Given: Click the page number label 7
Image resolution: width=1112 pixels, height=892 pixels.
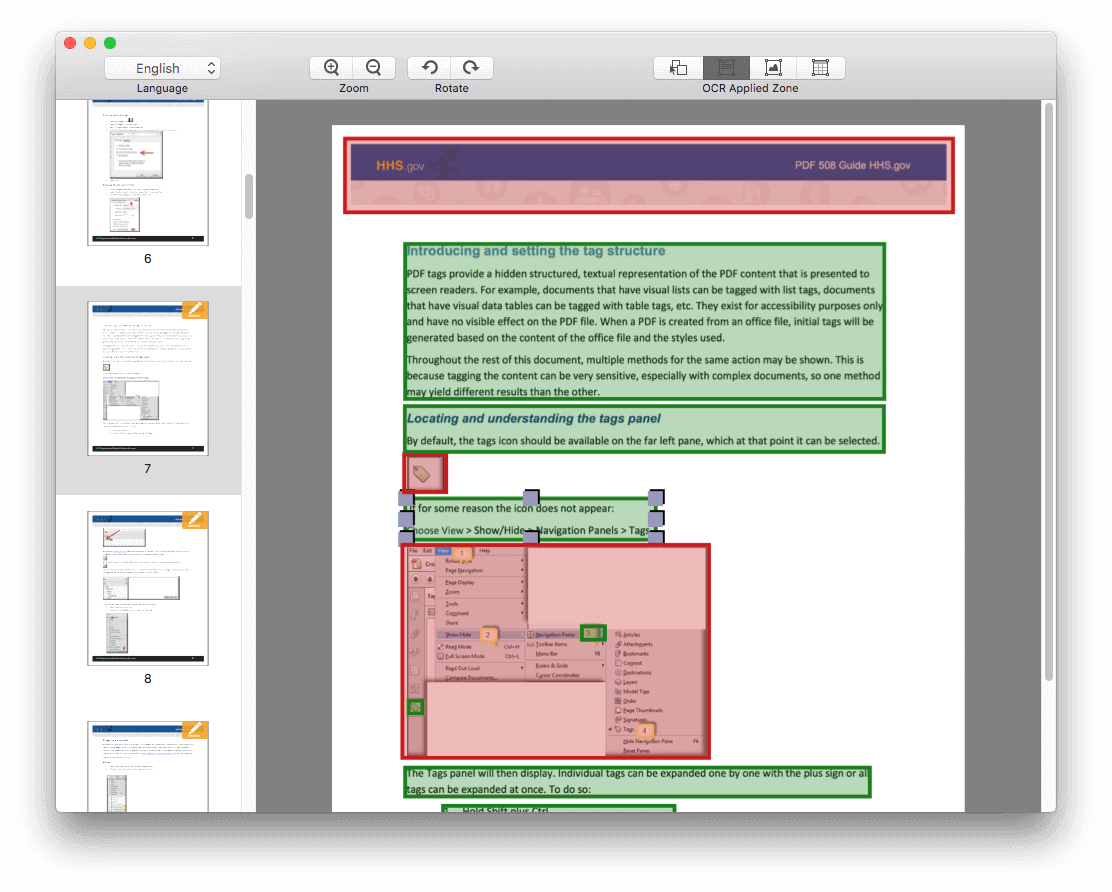Looking at the screenshot, I should click(148, 469).
